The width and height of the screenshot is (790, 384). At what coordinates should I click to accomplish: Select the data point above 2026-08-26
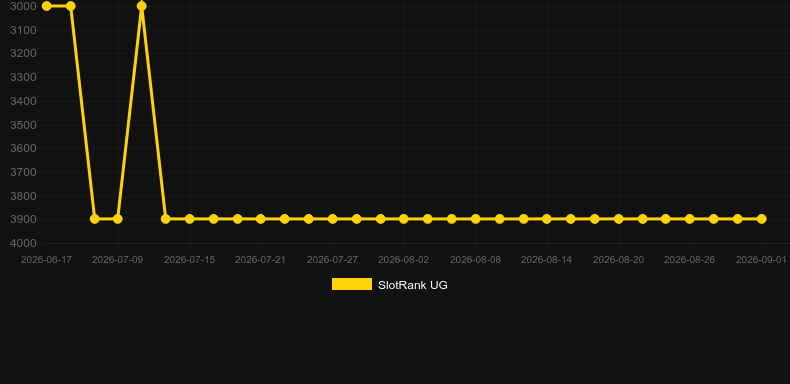click(x=690, y=219)
